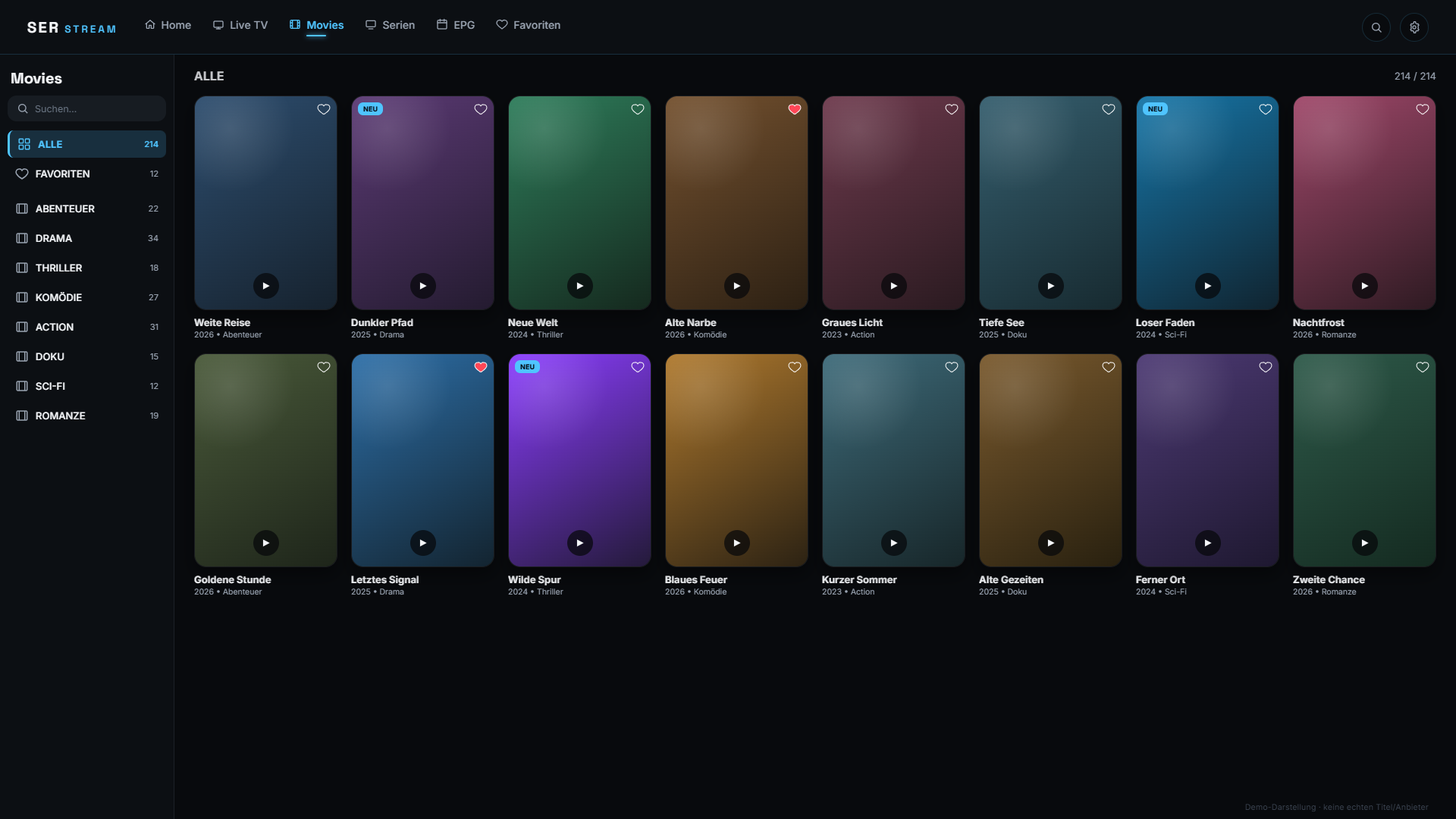
Task: Open FAVORITEN category in sidebar
Action: (x=87, y=174)
